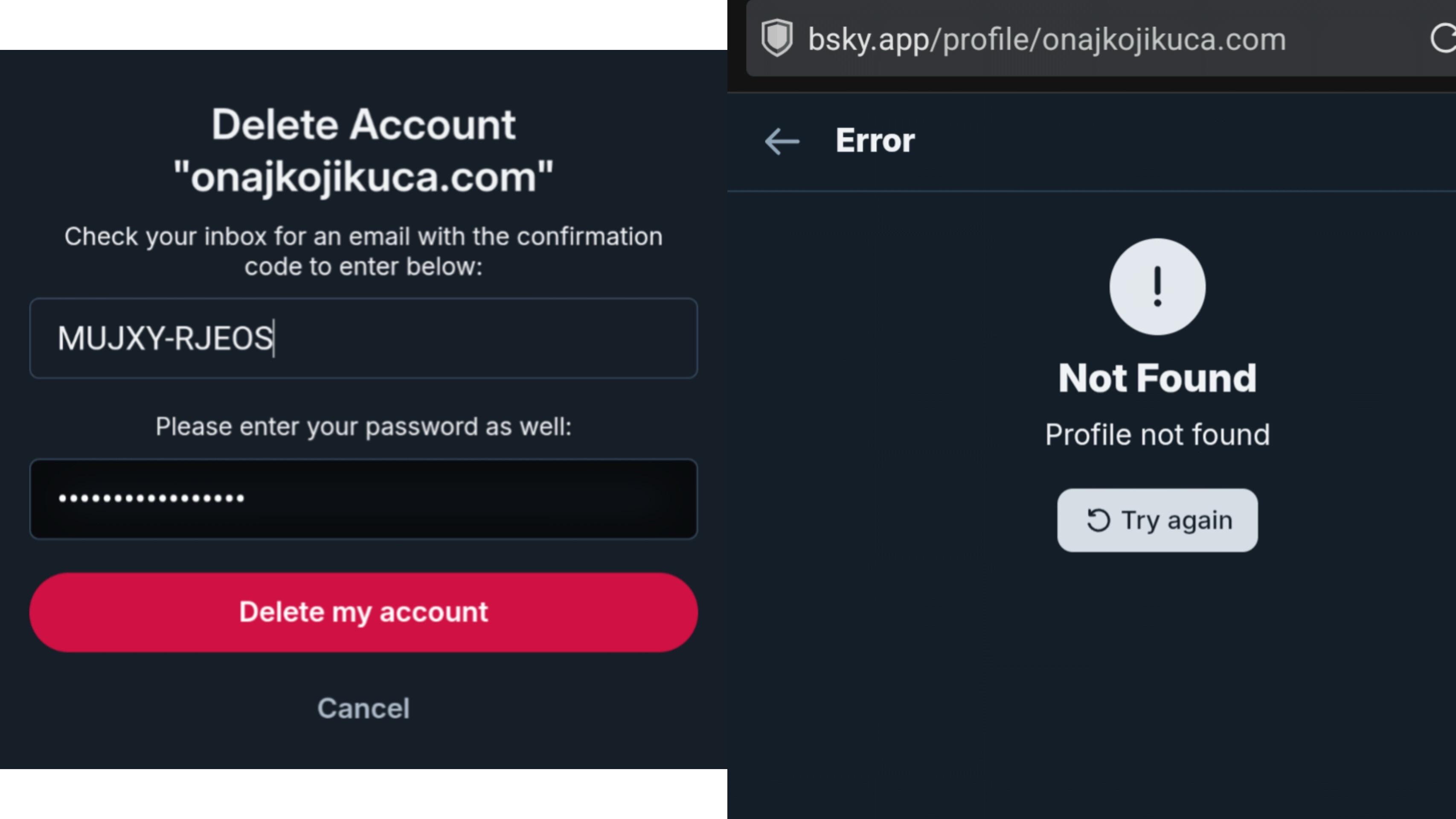Click the Check your inbox instruction text
This screenshot has height=819, width=1456.
pyautogui.click(x=363, y=251)
